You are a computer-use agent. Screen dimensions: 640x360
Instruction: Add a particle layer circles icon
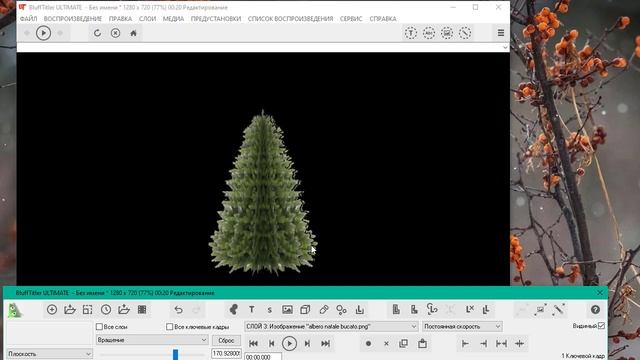pos(342,310)
